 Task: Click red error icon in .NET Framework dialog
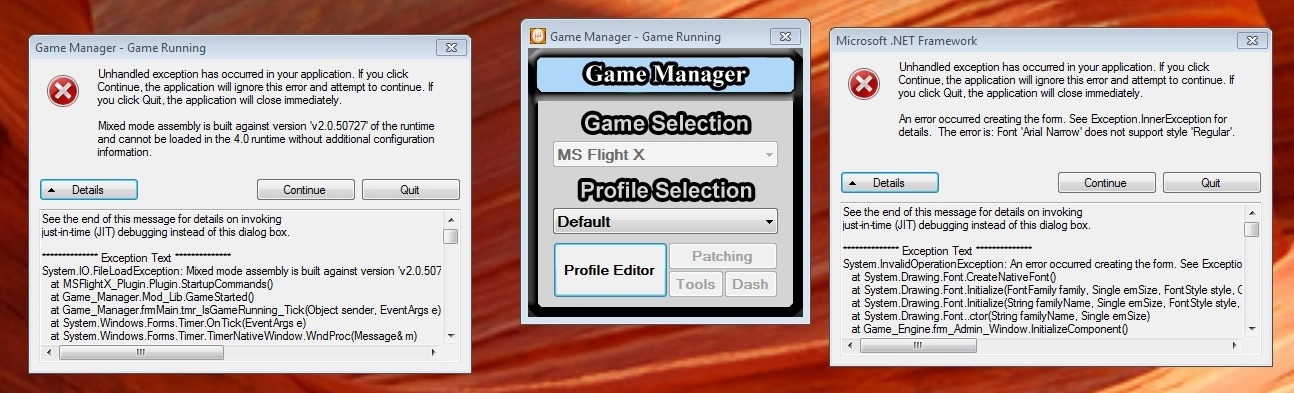(x=863, y=84)
